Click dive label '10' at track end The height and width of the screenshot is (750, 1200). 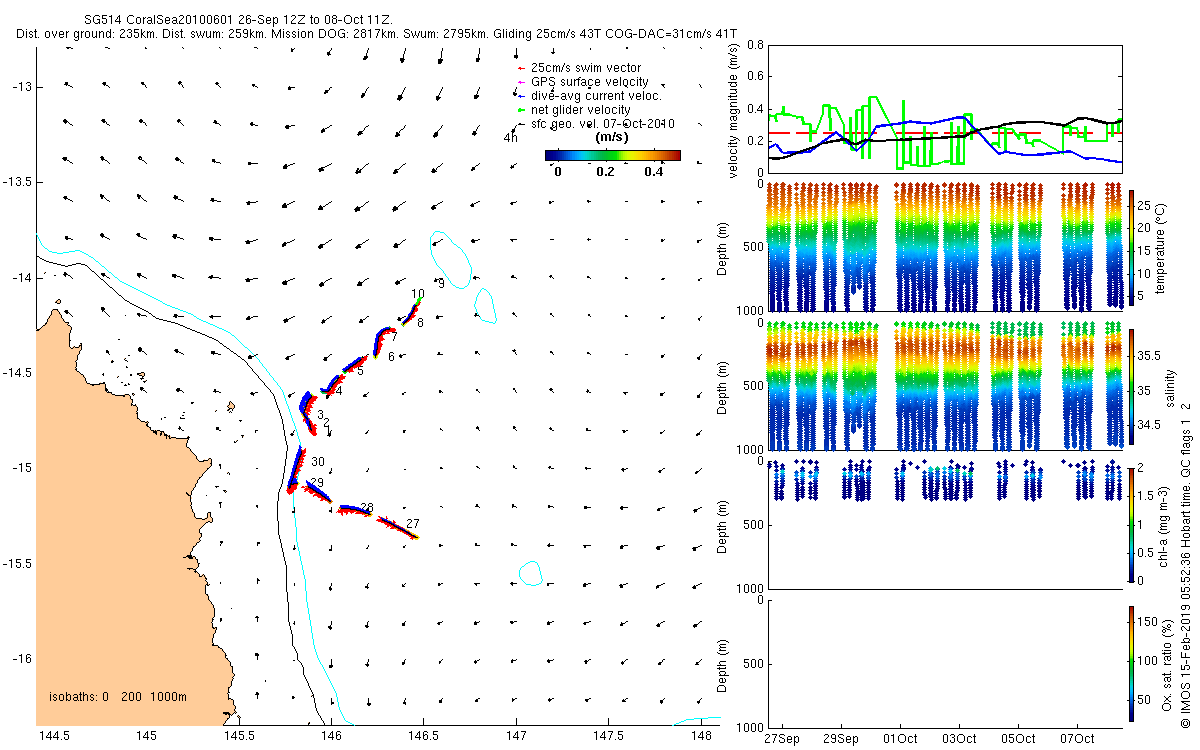pyautogui.click(x=418, y=295)
